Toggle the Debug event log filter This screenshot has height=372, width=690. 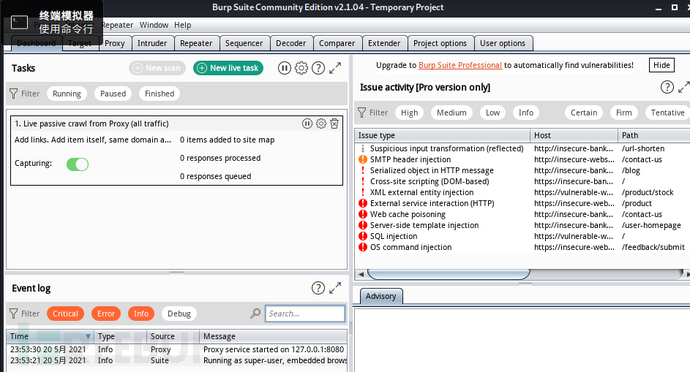click(179, 313)
